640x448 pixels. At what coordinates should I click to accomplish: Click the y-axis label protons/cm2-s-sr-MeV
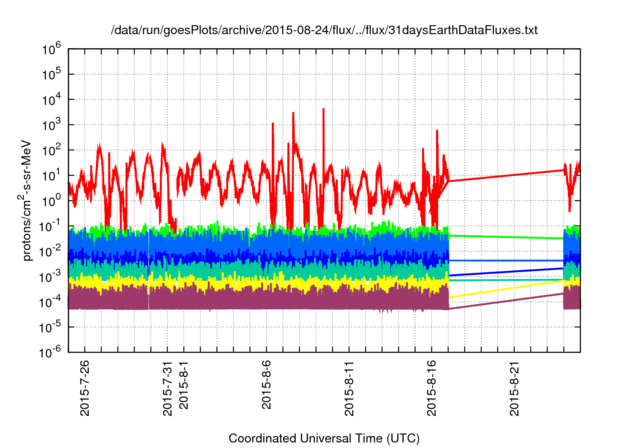coord(31,199)
